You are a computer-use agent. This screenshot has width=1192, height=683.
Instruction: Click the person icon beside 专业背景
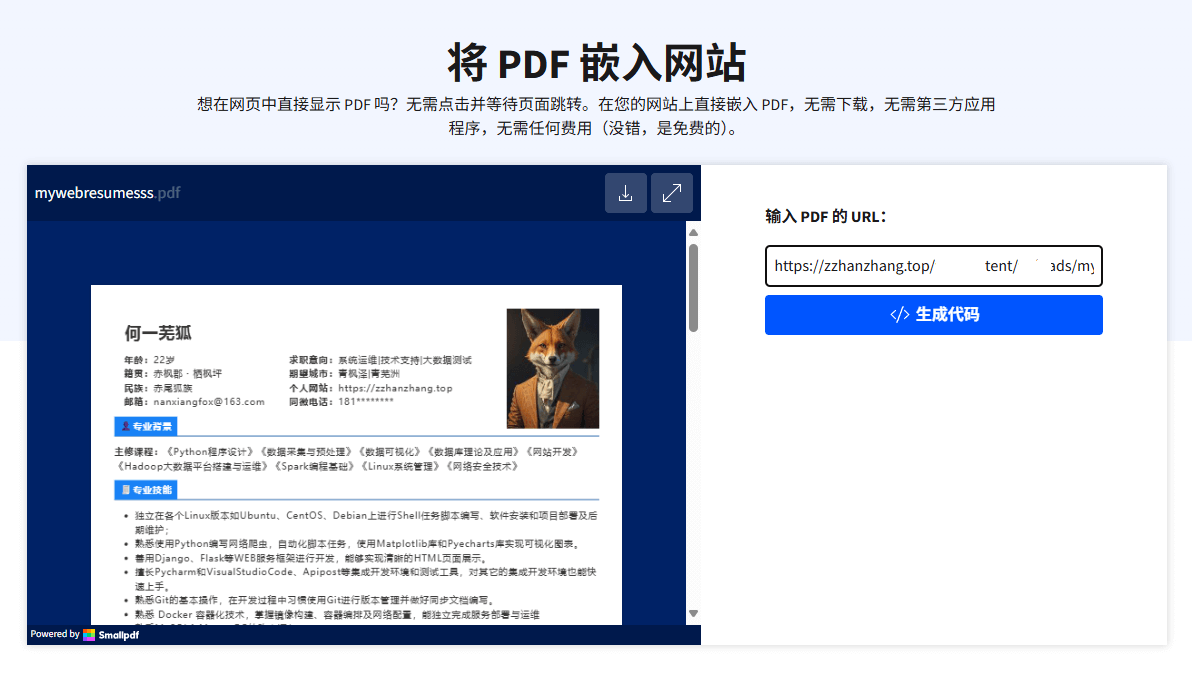coord(125,427)
